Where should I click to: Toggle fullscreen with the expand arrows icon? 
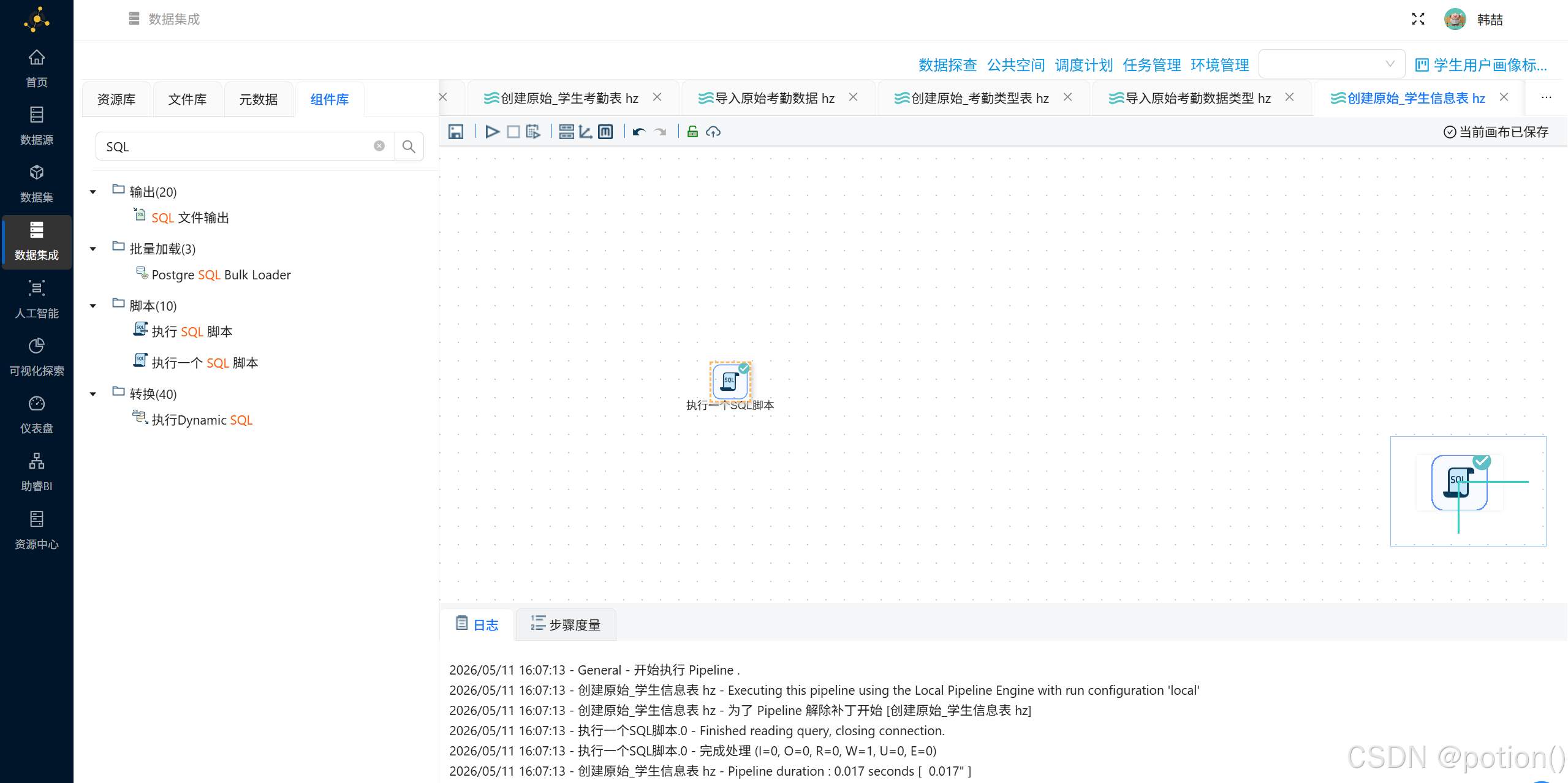(1418, 19)
